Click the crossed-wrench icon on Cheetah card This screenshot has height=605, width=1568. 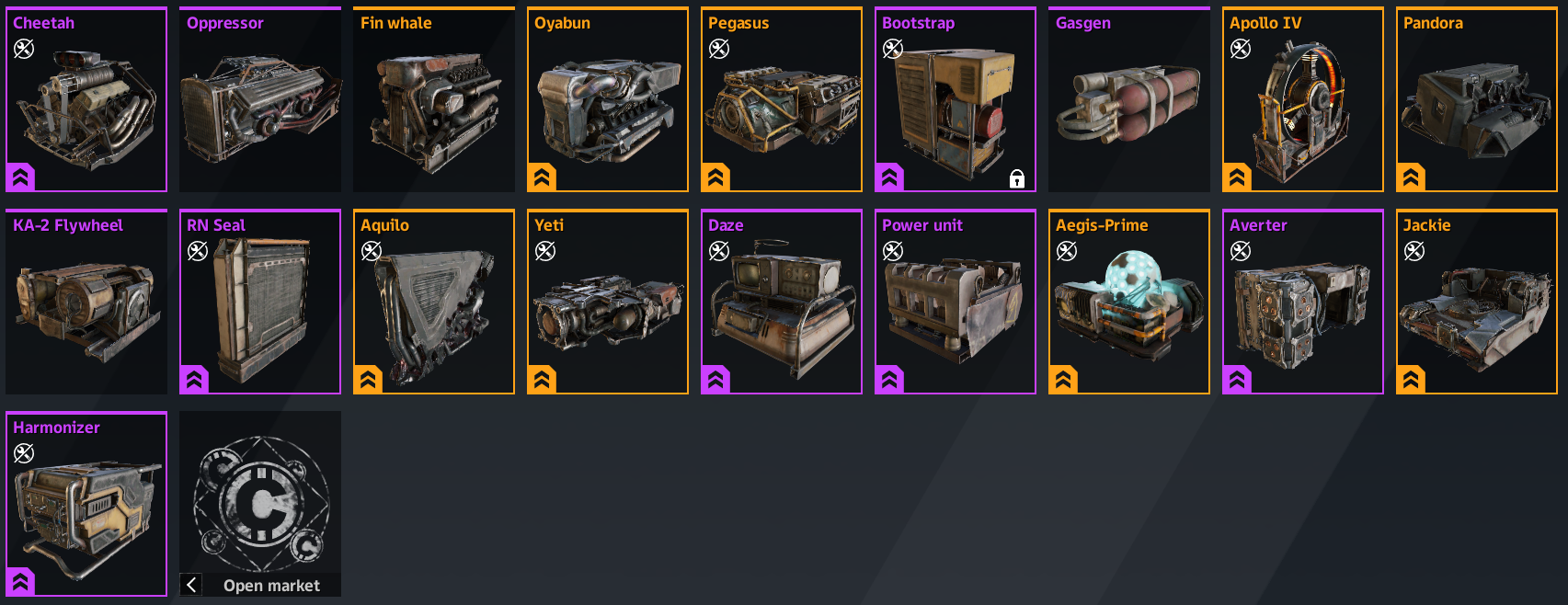tap(24, 49)
